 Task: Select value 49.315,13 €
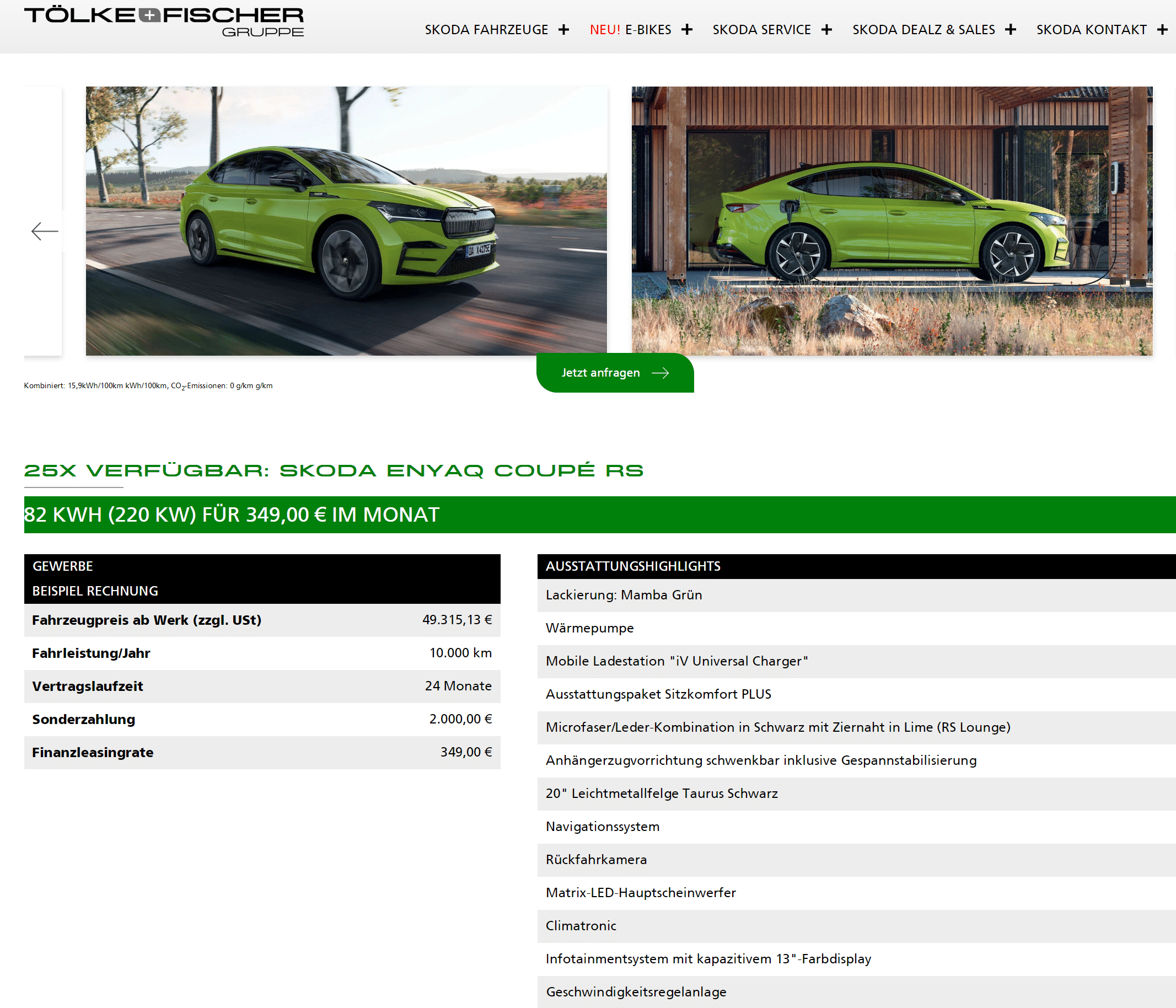click(x=457, y=620)
